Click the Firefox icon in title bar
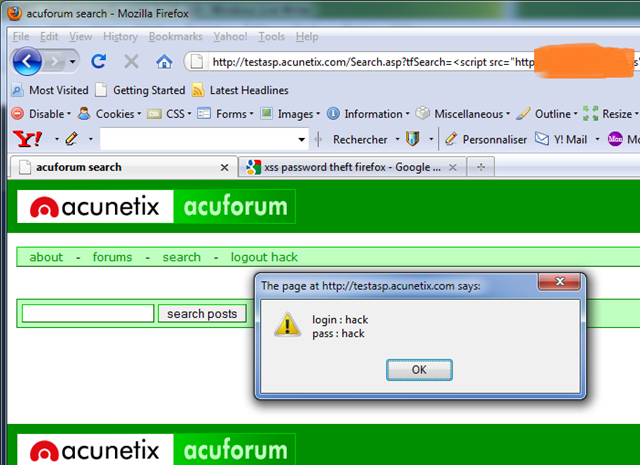The height and width of the screenshot is (465, 640). tap(14, 13)
